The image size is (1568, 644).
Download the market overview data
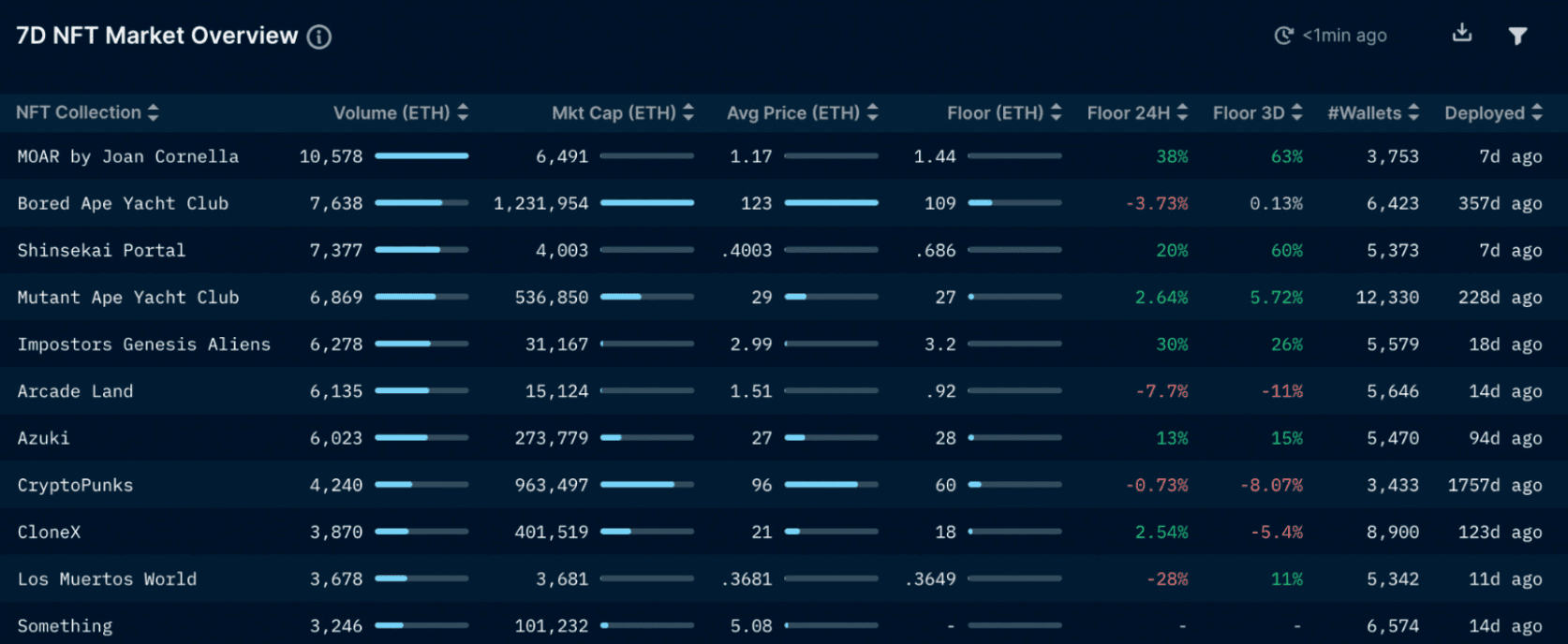pyautogui.click(x=1461, y=35)
